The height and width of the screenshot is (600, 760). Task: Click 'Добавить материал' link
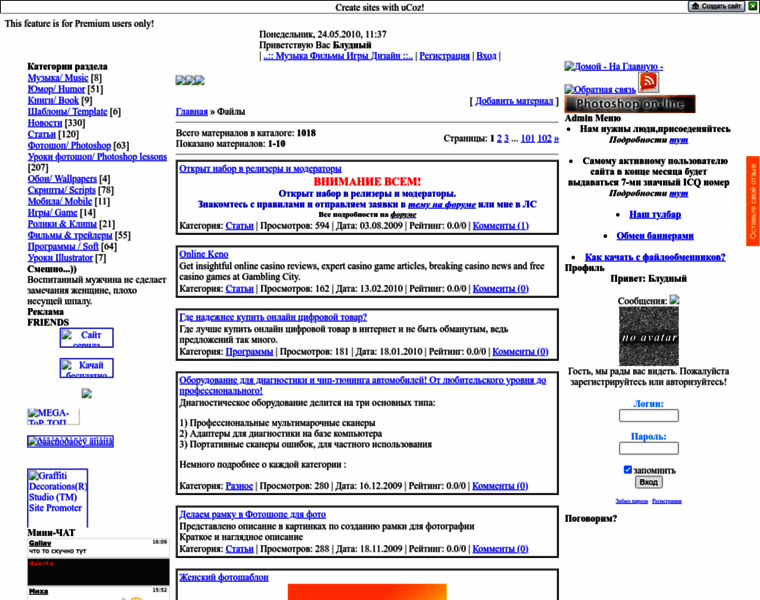(x=514, y=101)
